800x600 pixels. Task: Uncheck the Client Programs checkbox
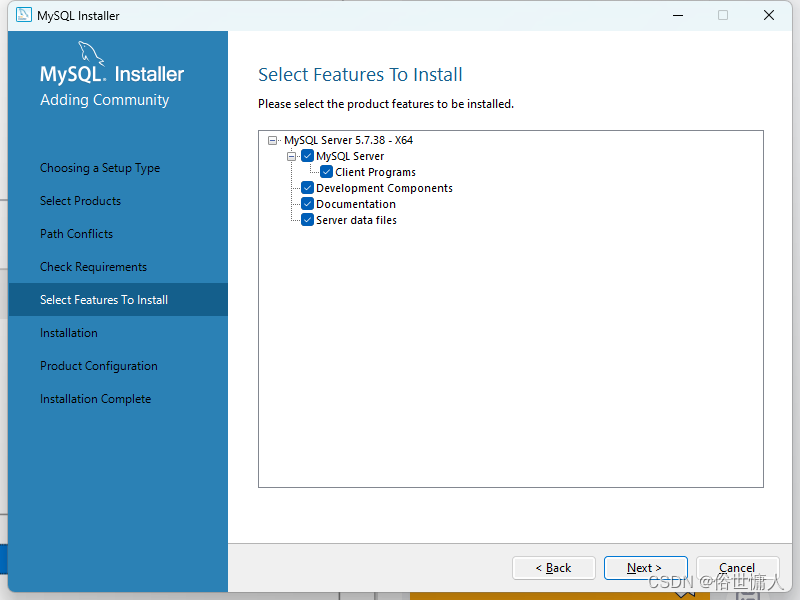point(327,172)
